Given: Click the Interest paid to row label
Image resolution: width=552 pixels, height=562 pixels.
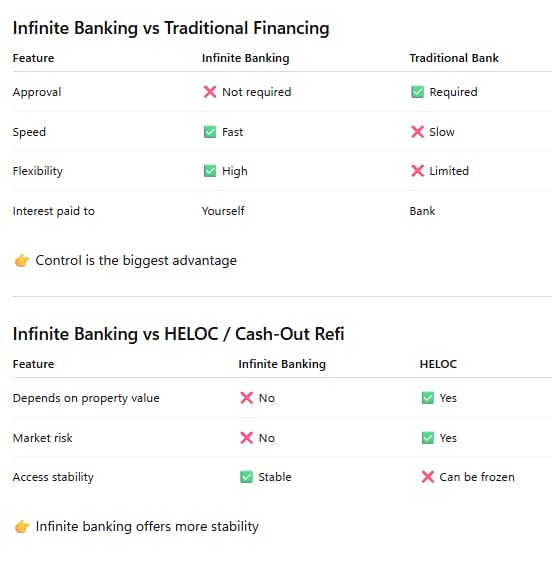Looking at the screenshot, I should (54, 211).
